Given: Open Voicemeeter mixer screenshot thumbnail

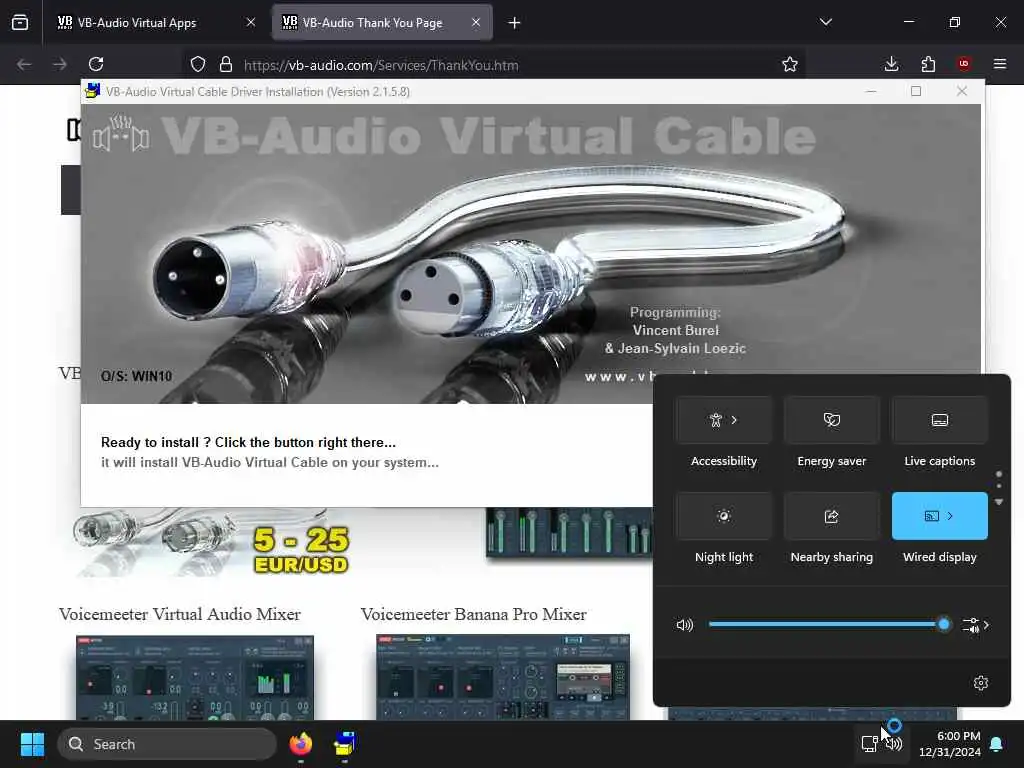Looking at the screenshot, I should pyautogui.click(x=195, y=677).
